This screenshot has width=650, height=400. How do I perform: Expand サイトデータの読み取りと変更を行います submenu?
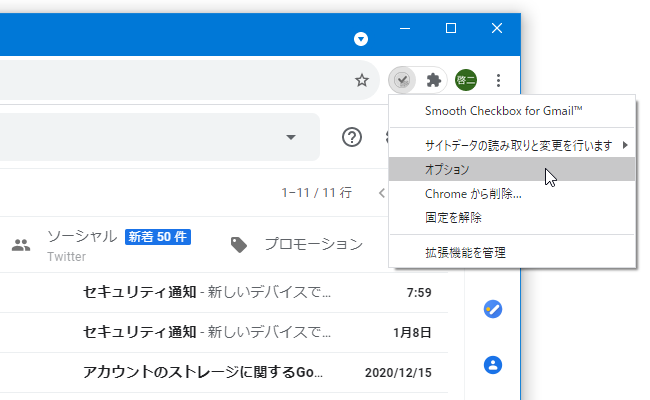[x=512, y=145]
